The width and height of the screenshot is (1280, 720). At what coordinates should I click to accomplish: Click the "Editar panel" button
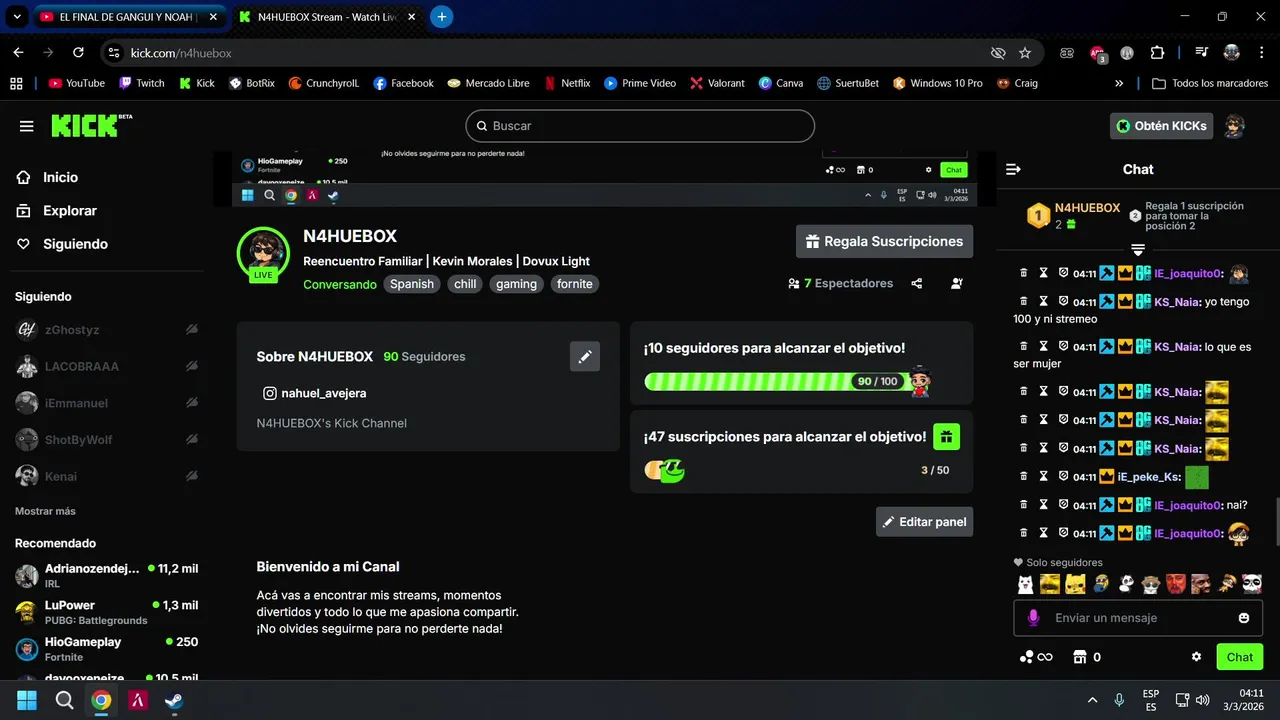[x=924, y=522]
